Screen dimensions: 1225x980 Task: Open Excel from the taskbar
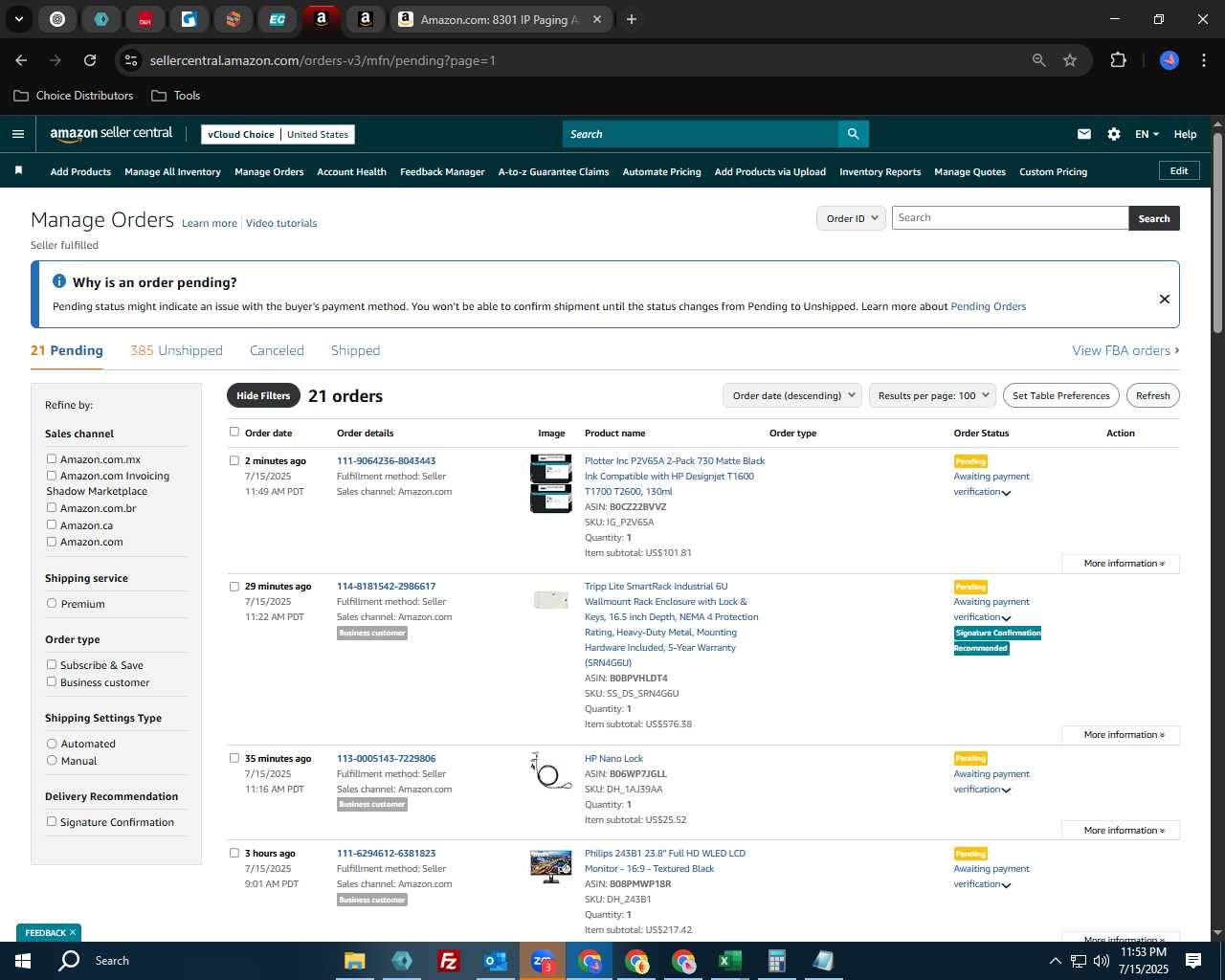[730, 961]
